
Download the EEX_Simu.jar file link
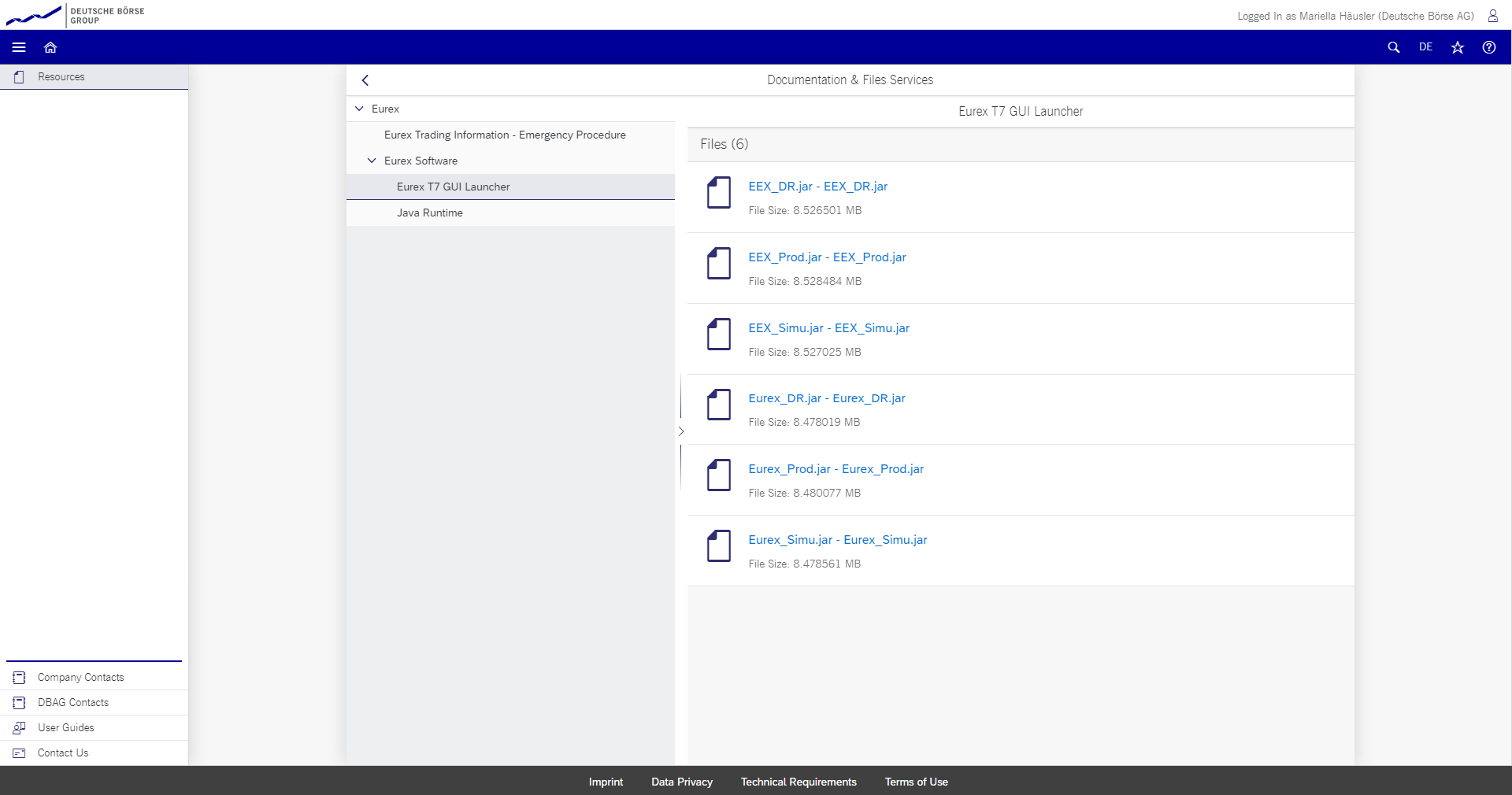[828, 328]
